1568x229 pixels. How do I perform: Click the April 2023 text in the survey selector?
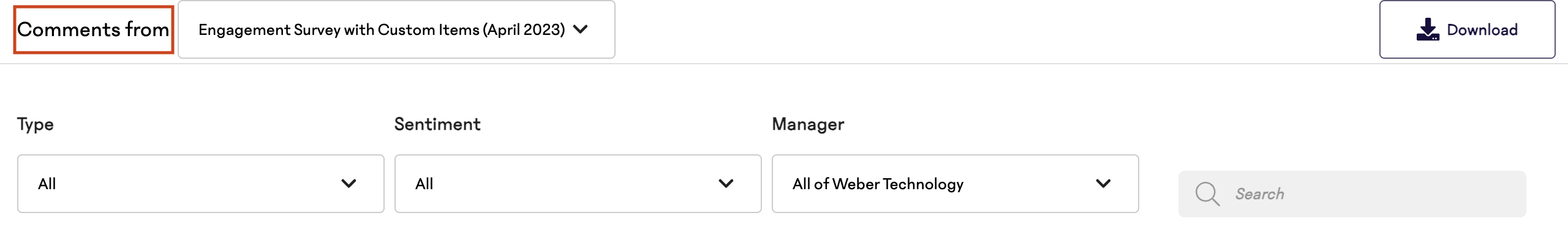coord(524,29)
